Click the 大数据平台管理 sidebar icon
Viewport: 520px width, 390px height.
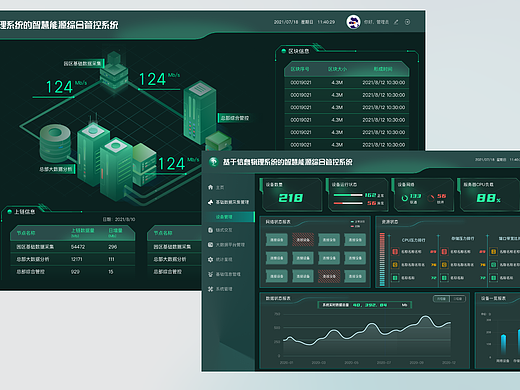coord(210,245)
